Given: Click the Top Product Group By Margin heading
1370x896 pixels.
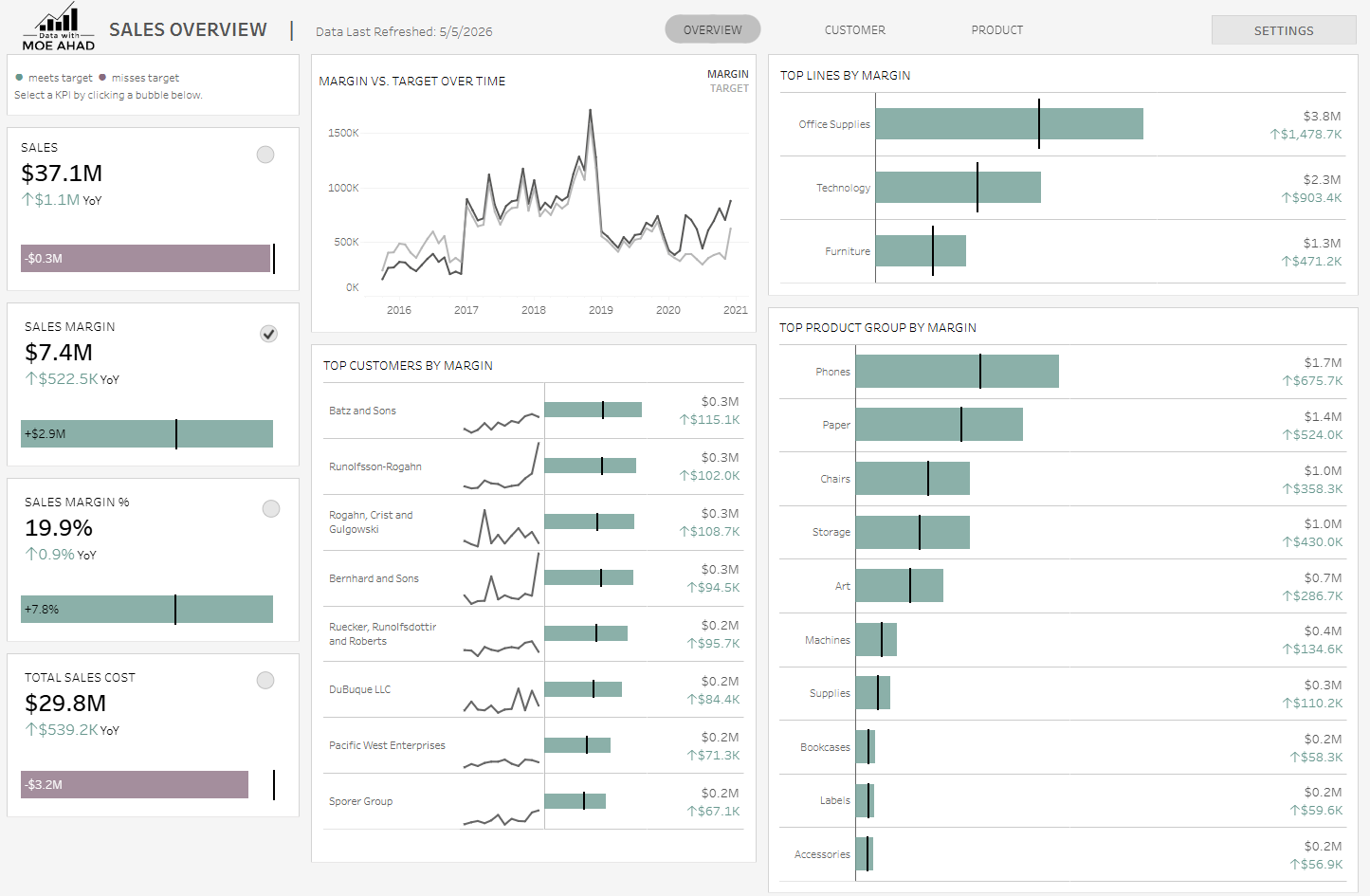Looking at the screenshot, I should point(878,327).
